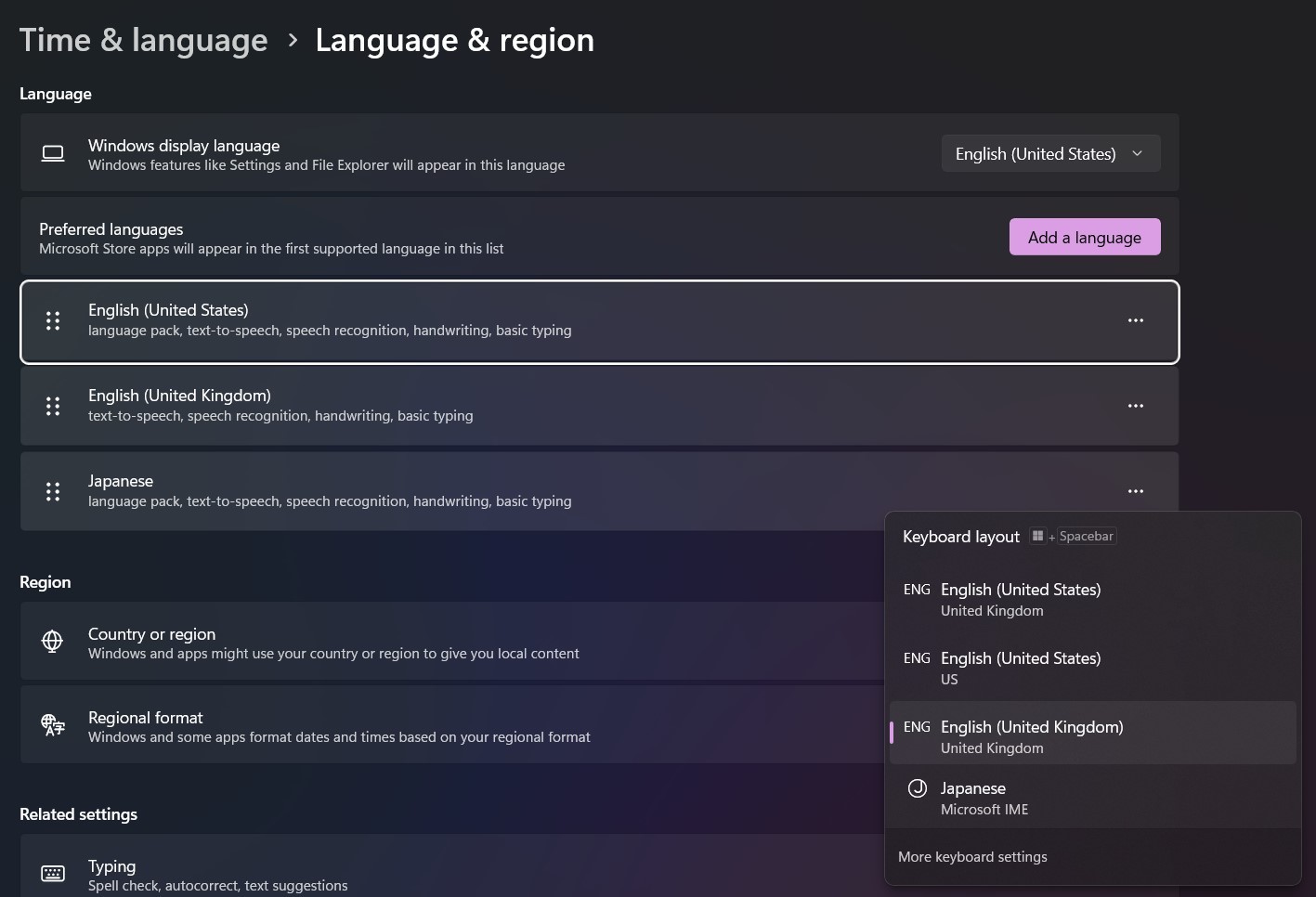Select English (United States) United Kingdom keyboard layout
1316x897 pixels.
pyautogui.click(x=1092, y=599)
